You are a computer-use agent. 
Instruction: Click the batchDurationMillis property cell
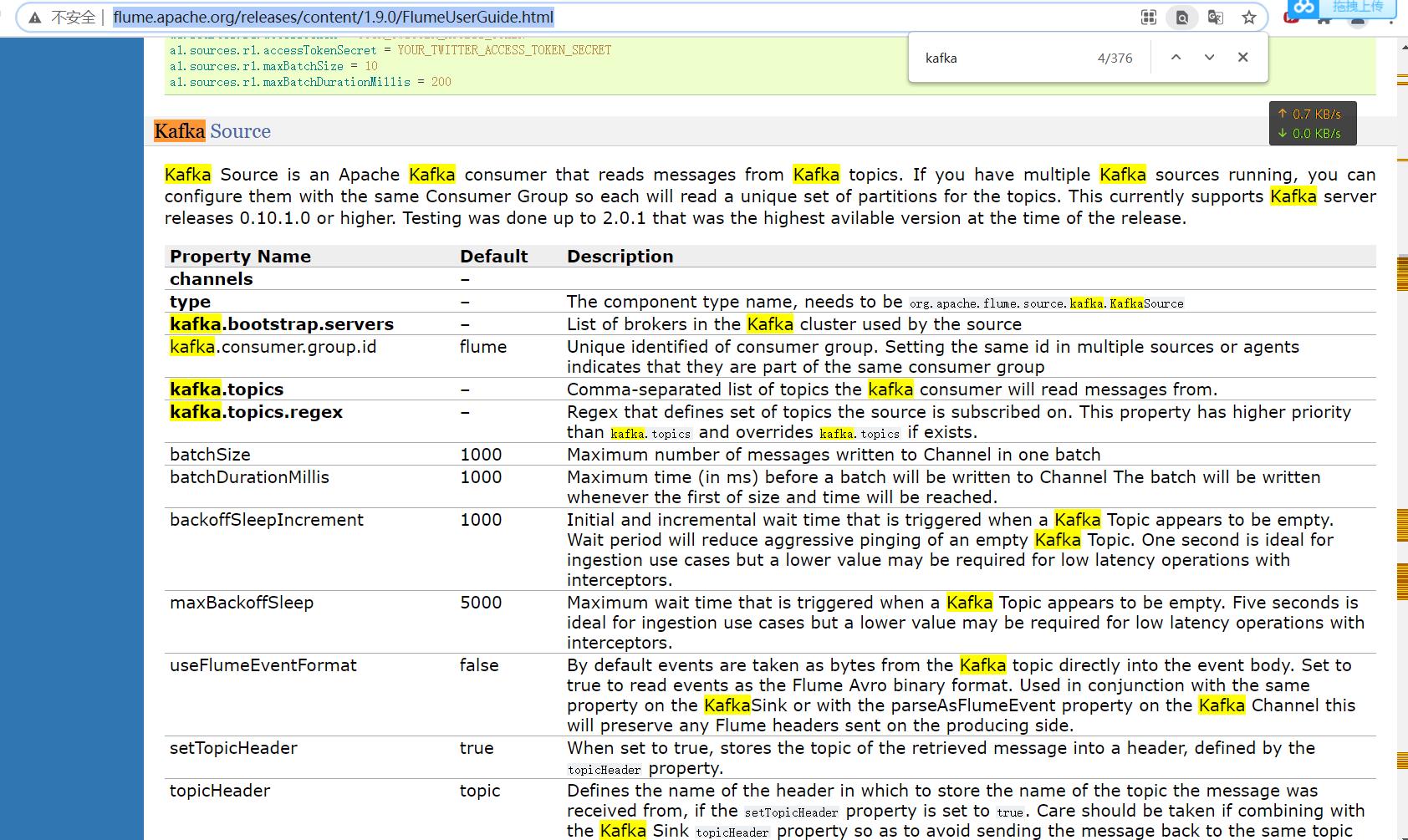pyautogui.click(x=249, y=477)
